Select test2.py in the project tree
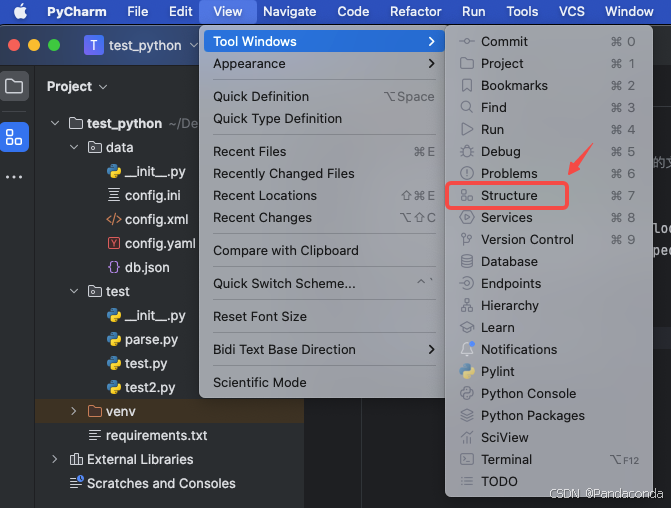This screenshot has width=671, height=508. click(150, 387)
